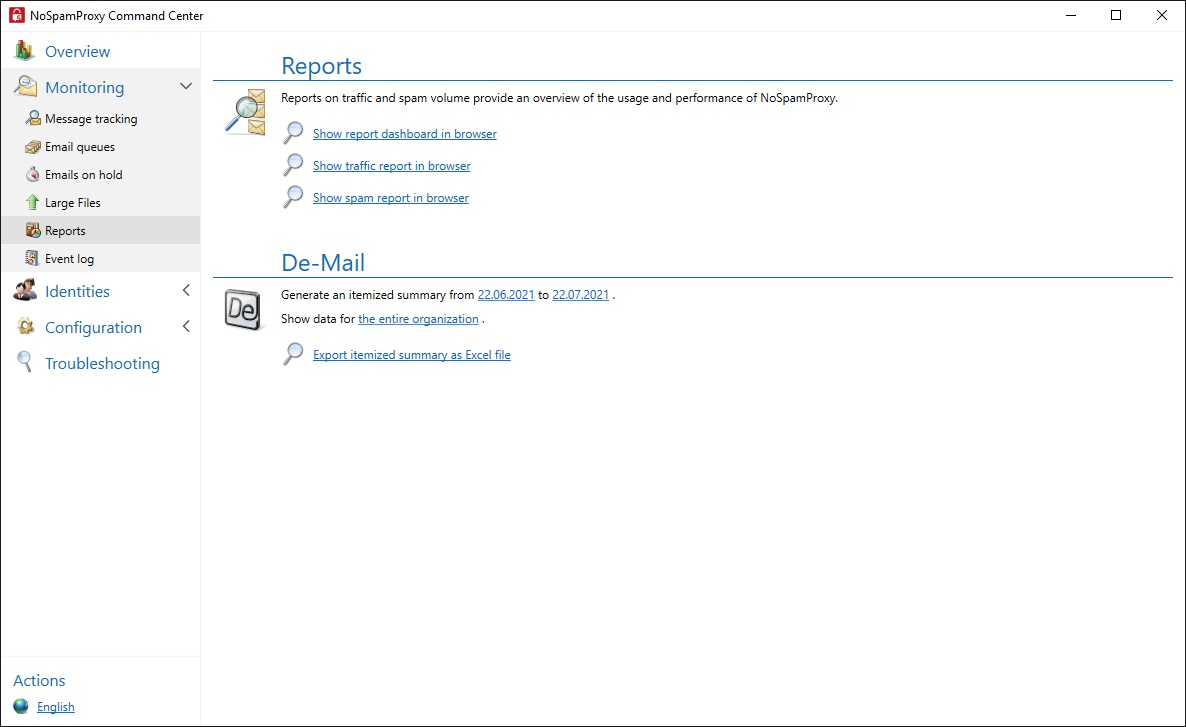The height and width of the screenshot is (727, 1186).
Task: Click the Reports section heading
Action: click(x=321, y=65)
